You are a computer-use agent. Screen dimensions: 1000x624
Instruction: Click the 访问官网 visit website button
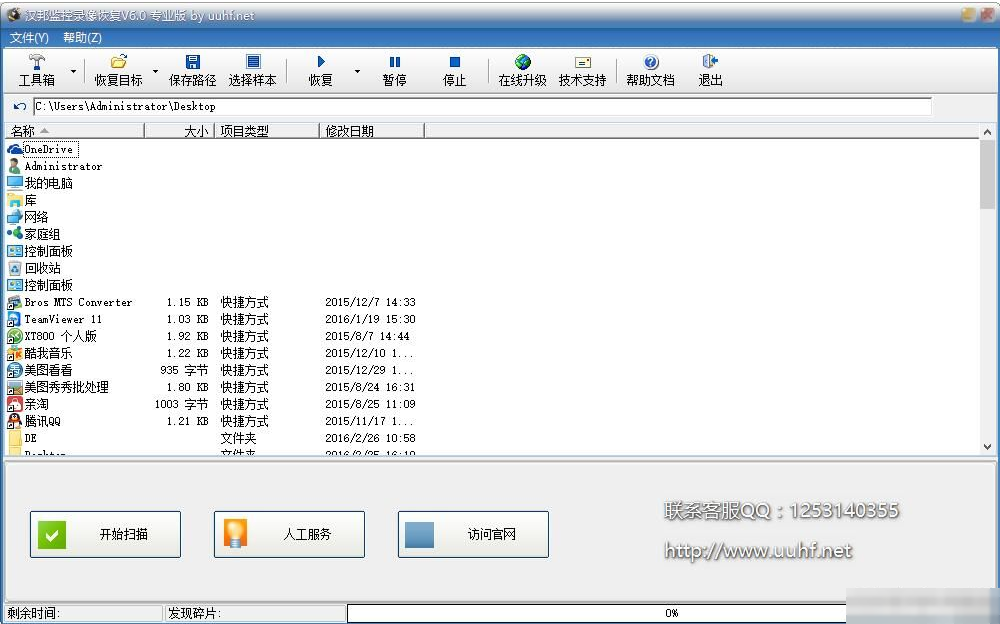click(x=473, y=534)
